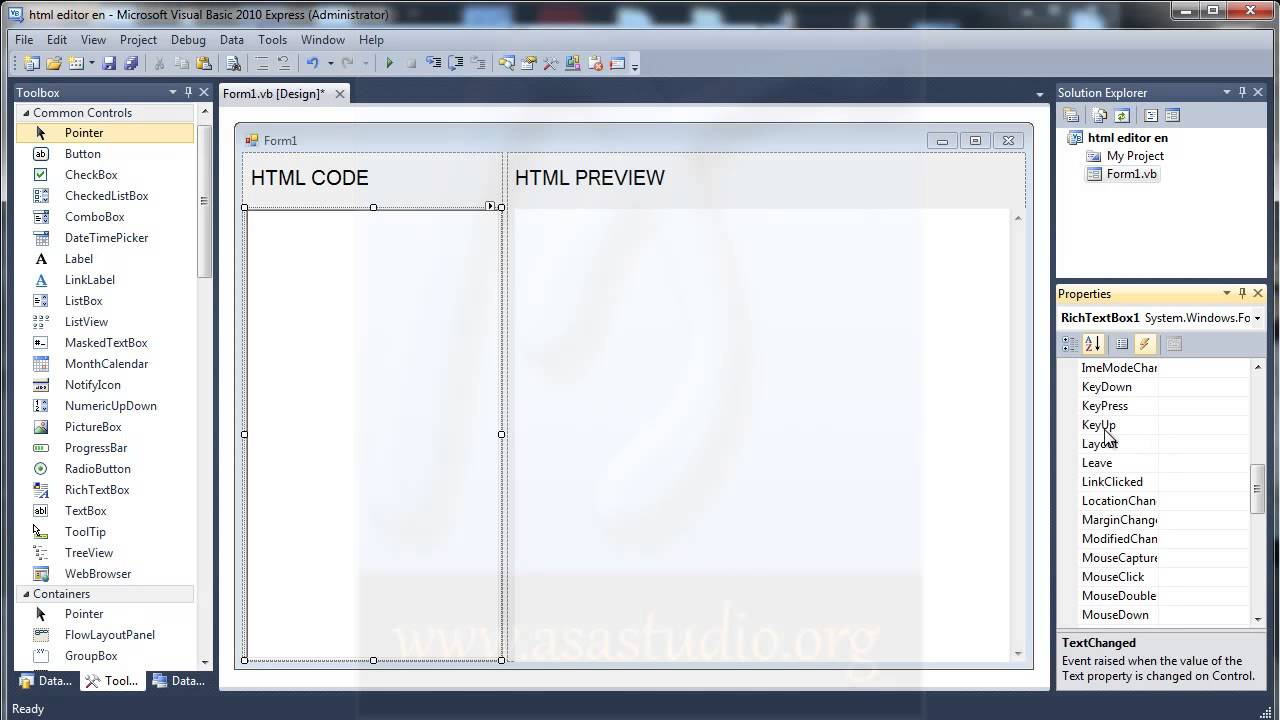Select the Form1.vb [Design] tab

point(273,94)
